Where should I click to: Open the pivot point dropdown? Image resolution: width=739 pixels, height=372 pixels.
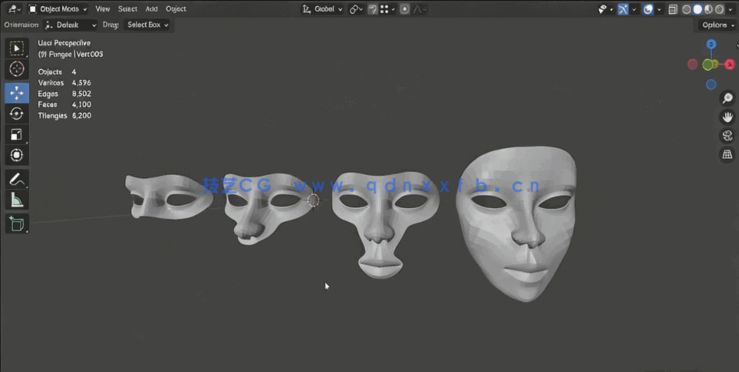pyautogui.click(x=356, y=9)
